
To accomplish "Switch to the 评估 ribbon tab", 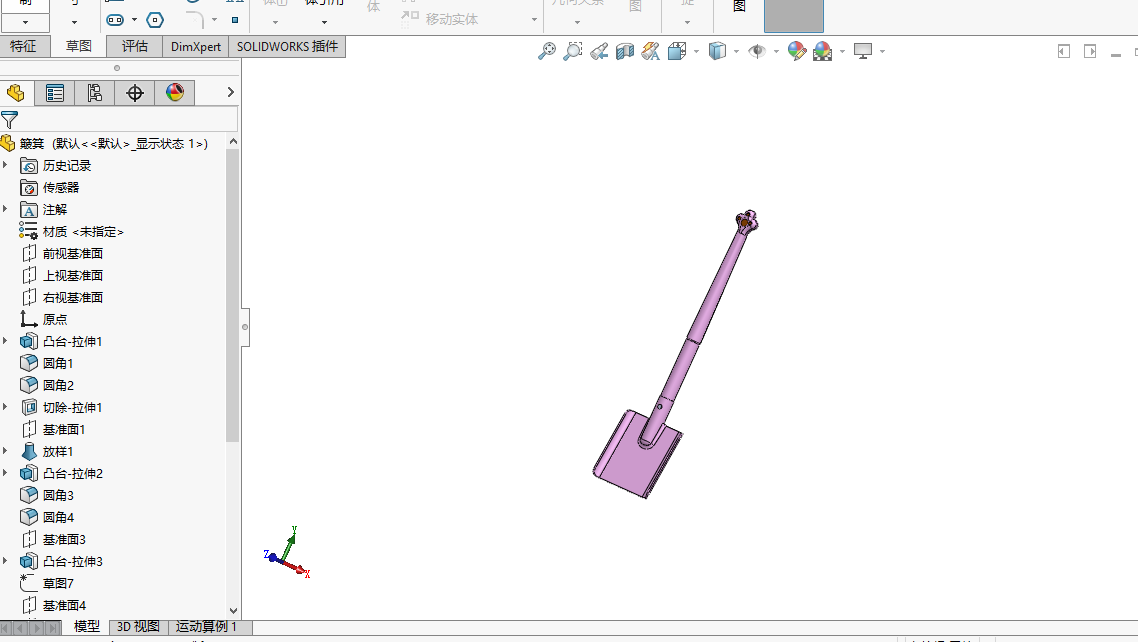I will point(134,46).
